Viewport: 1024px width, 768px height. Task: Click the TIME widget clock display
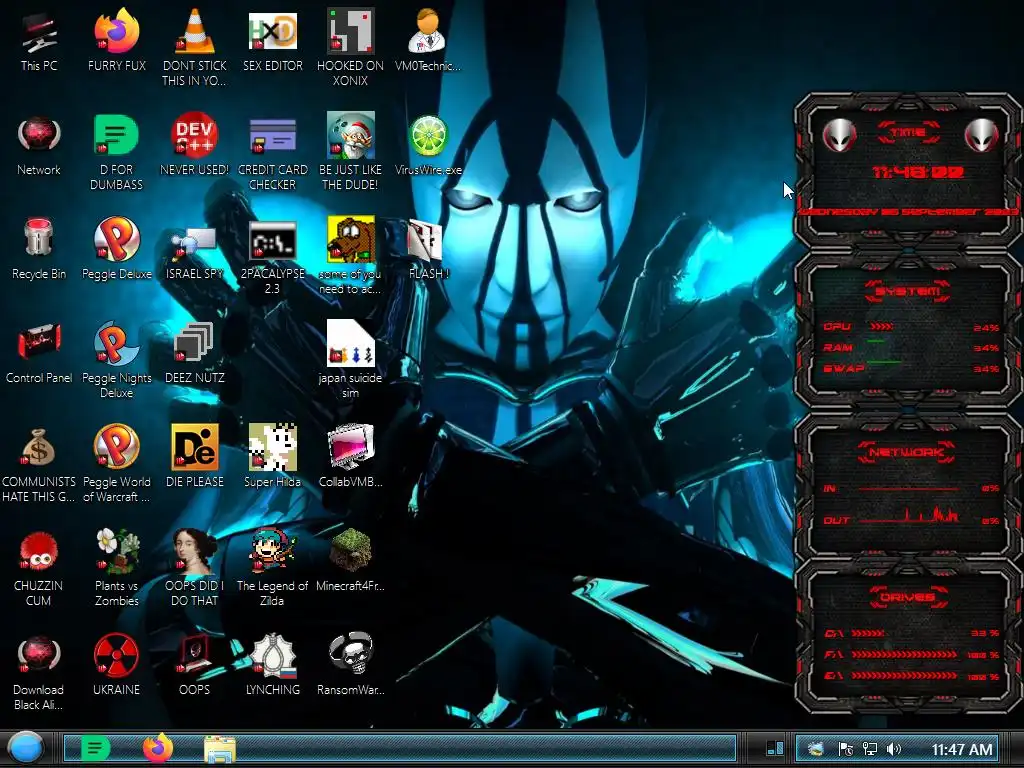(x=918, y=172)
